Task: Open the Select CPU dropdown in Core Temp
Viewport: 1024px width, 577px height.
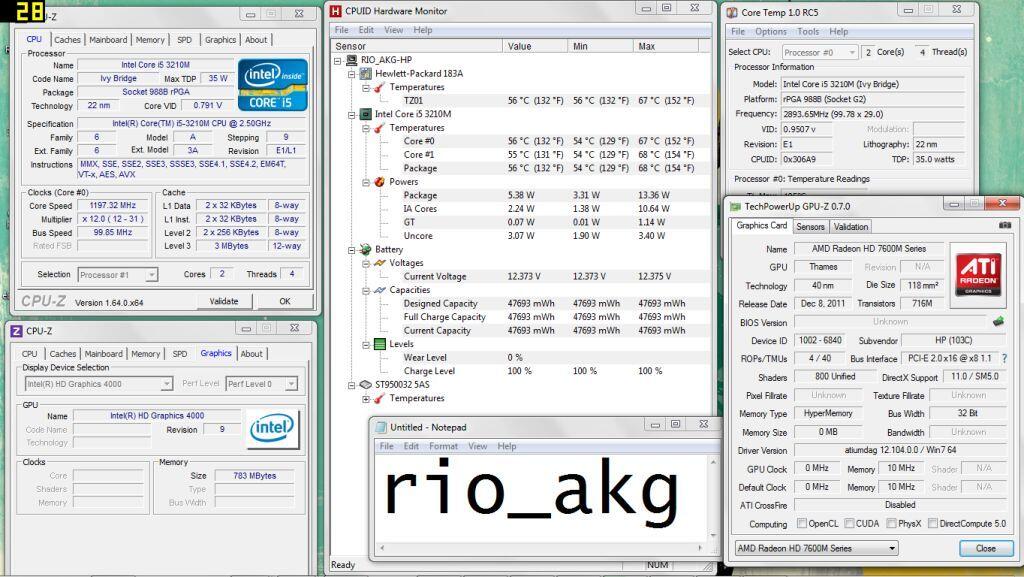Action: click(x=852, y=52)
